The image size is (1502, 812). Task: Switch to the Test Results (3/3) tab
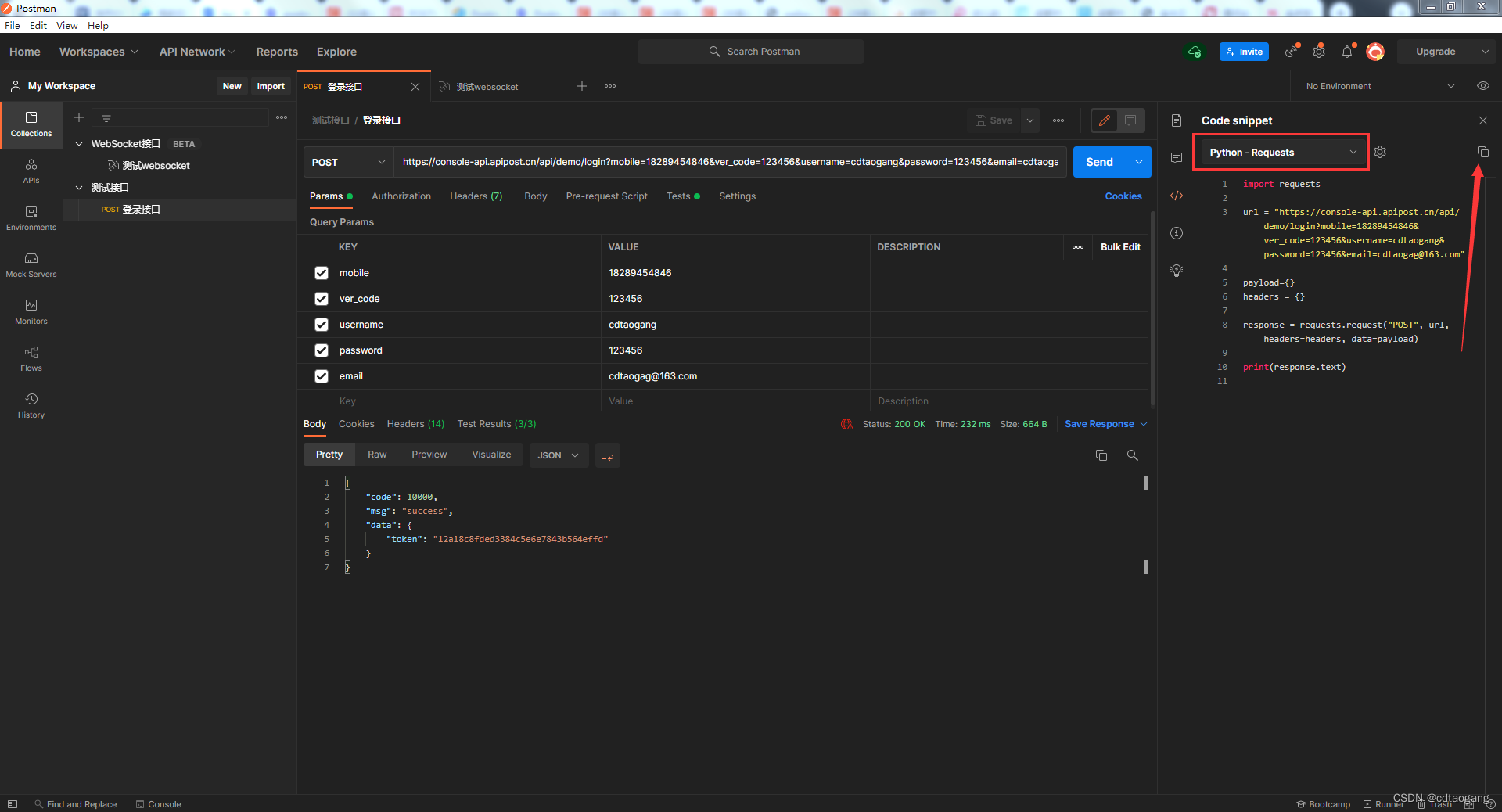(497, 424)
